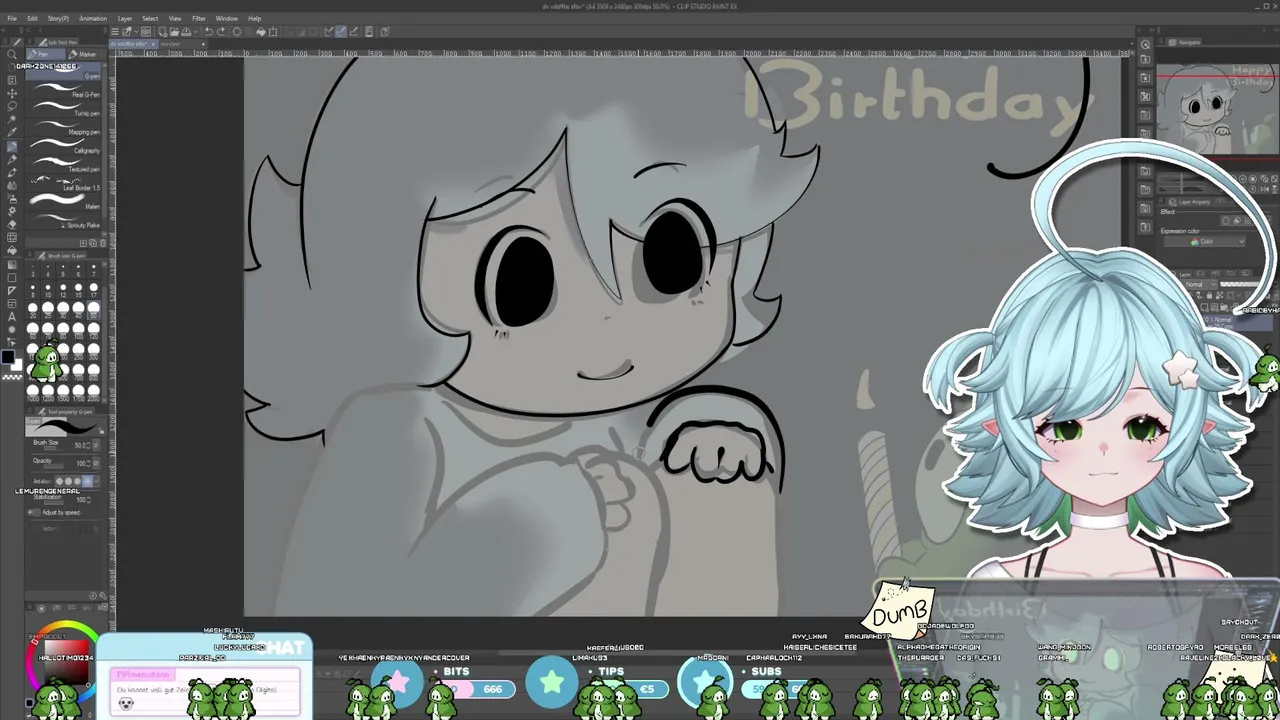Image resolution: width=1280 pixels, height=720 pixels.
Task: Select the black main color swatch
Action: click(8, 357)
